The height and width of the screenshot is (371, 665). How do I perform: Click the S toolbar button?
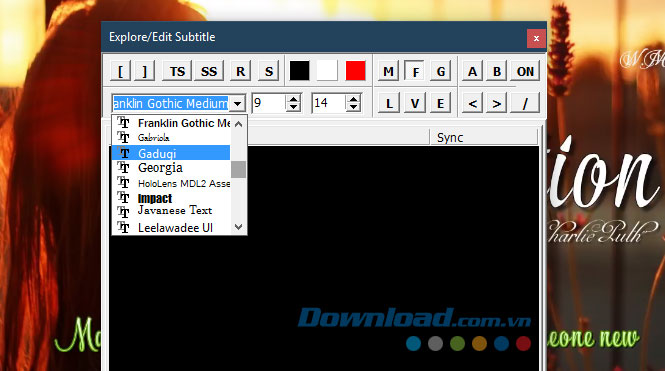click(x=268, y=71)
